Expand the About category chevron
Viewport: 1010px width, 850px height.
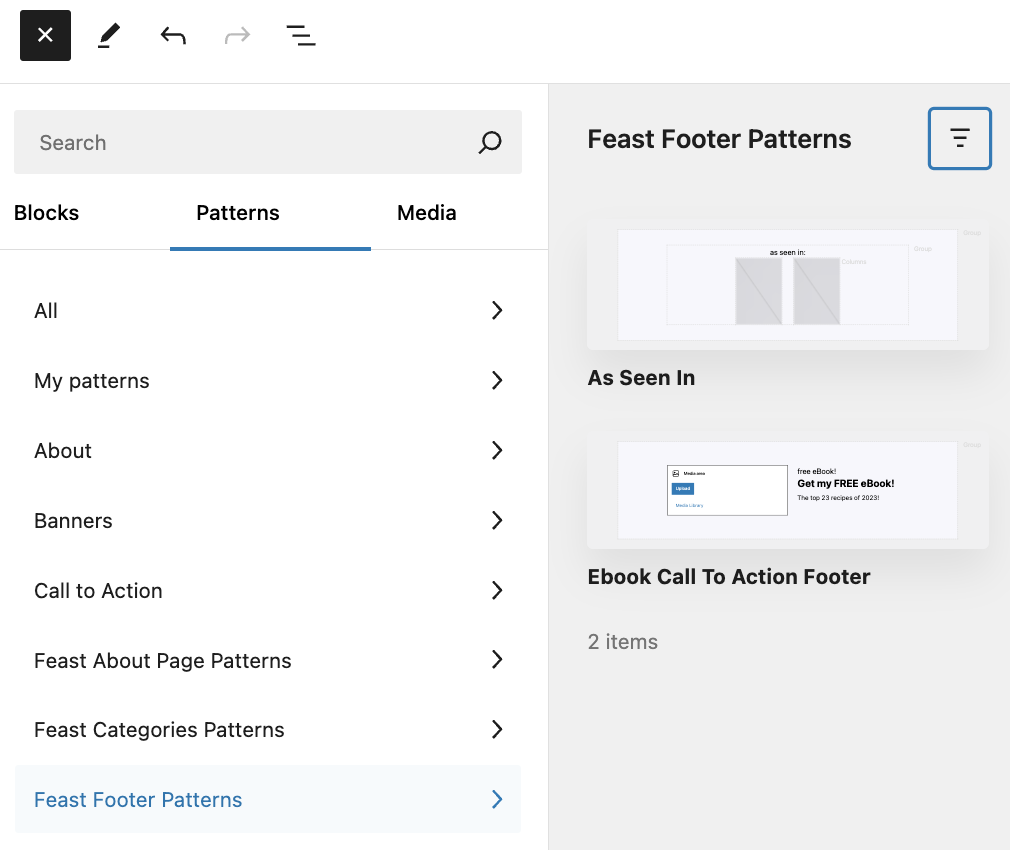pyautogui.click(x=497, y=451)
